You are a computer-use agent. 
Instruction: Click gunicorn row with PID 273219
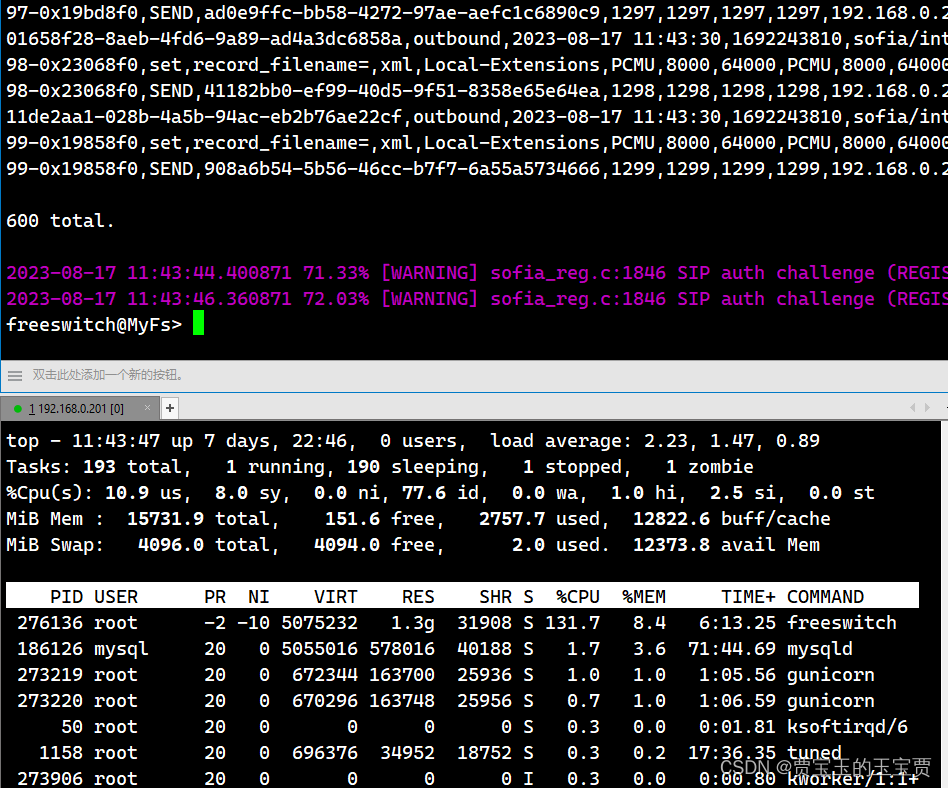446,675
